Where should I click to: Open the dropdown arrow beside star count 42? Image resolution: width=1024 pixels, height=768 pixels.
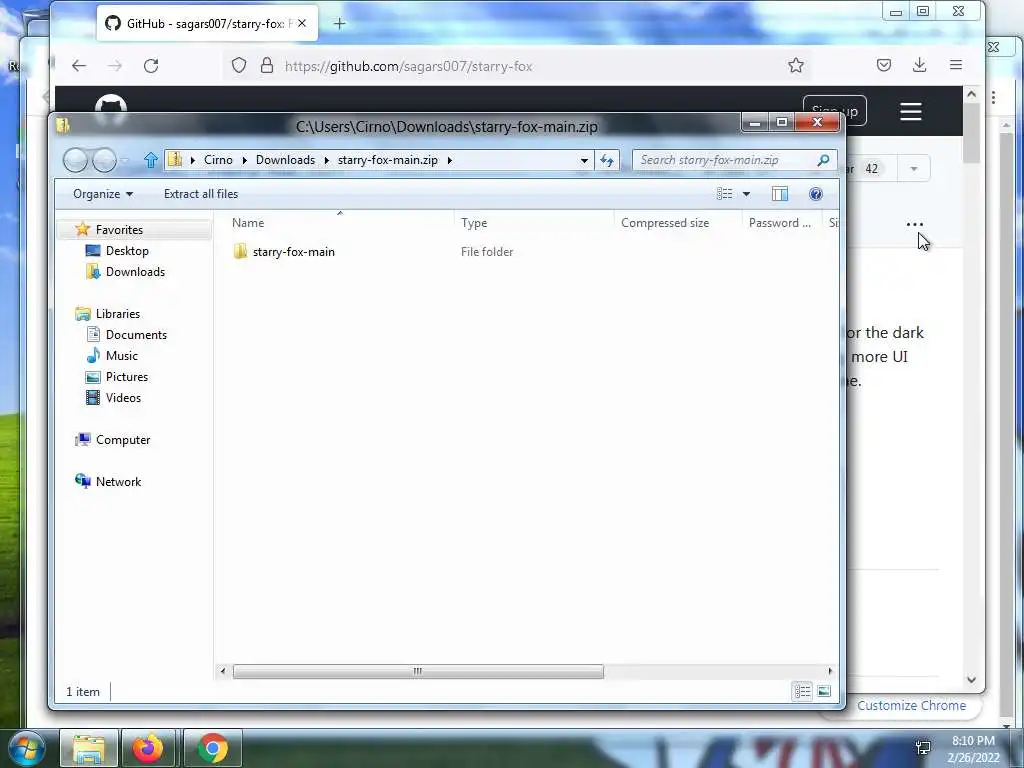[914, 168]
